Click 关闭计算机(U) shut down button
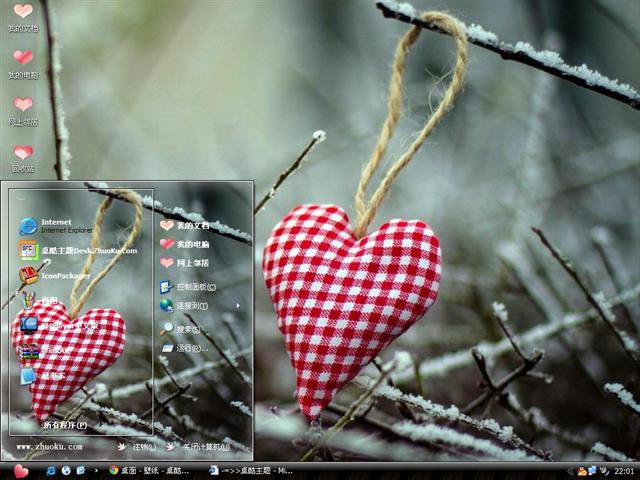Screen dimensions: 640x480 [199, 447]
